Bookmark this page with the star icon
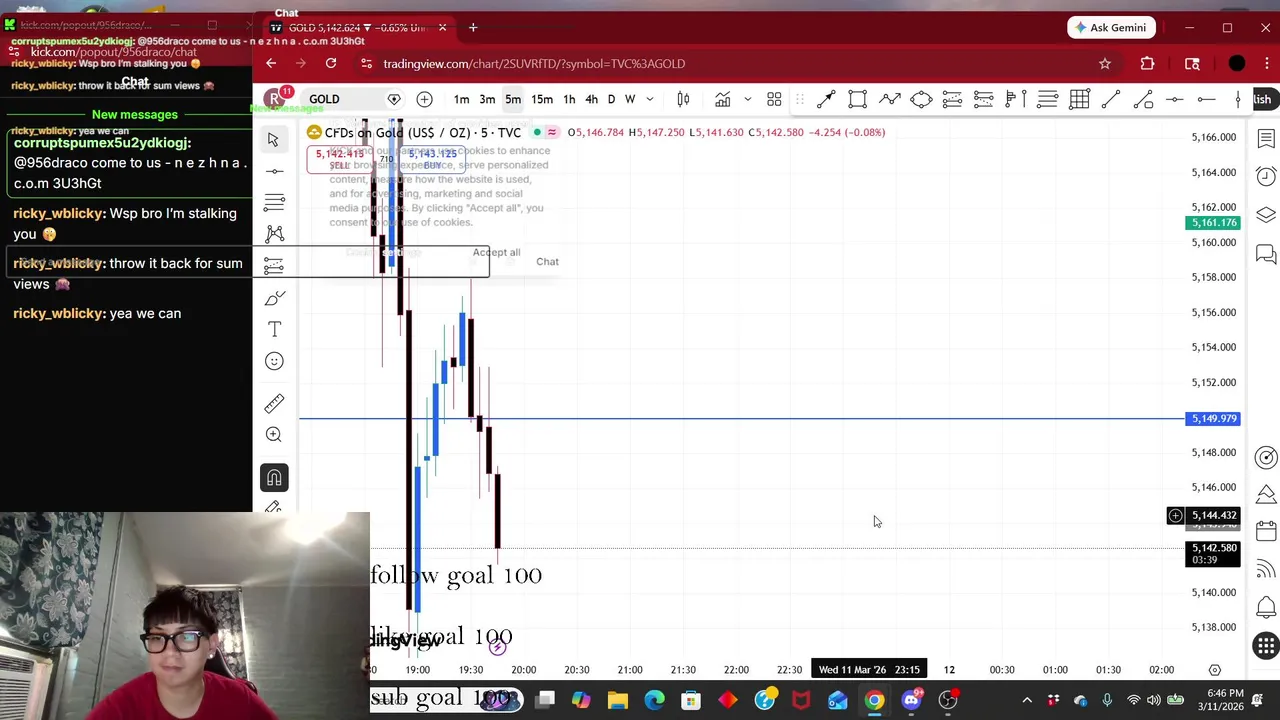Screen dimensions: 1280x720 coord(1105,63)
